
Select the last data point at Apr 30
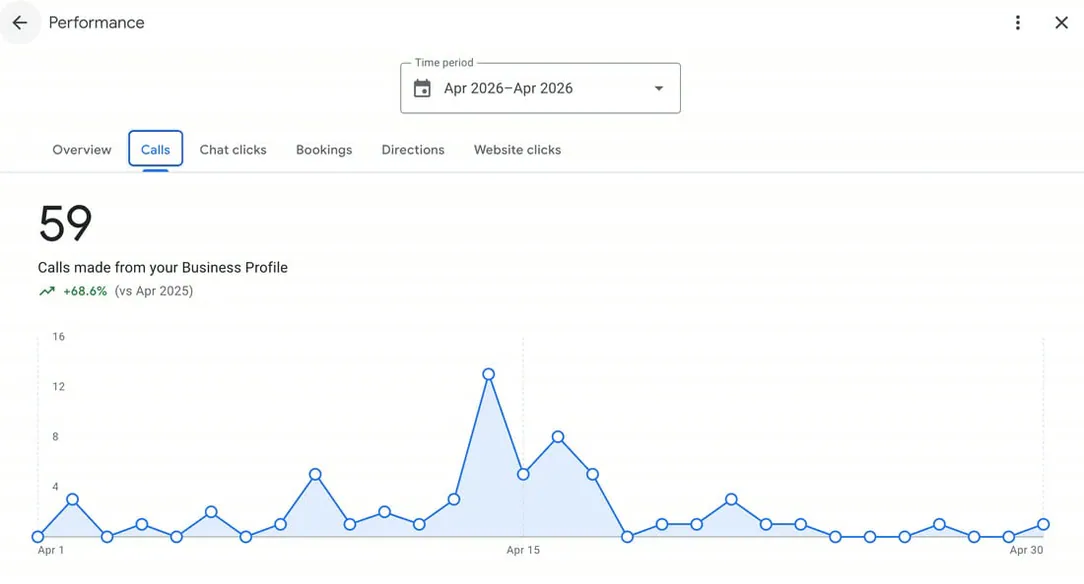[1043, 525]
